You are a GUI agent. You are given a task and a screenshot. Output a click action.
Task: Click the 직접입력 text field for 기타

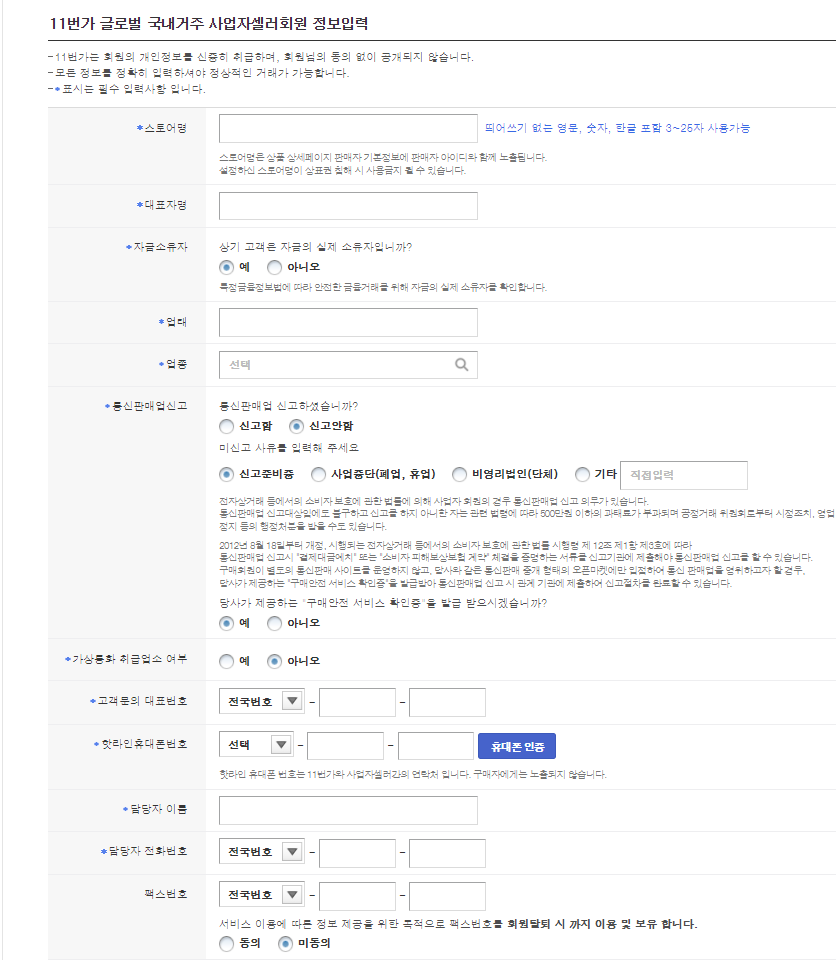(x=683, y=475)
